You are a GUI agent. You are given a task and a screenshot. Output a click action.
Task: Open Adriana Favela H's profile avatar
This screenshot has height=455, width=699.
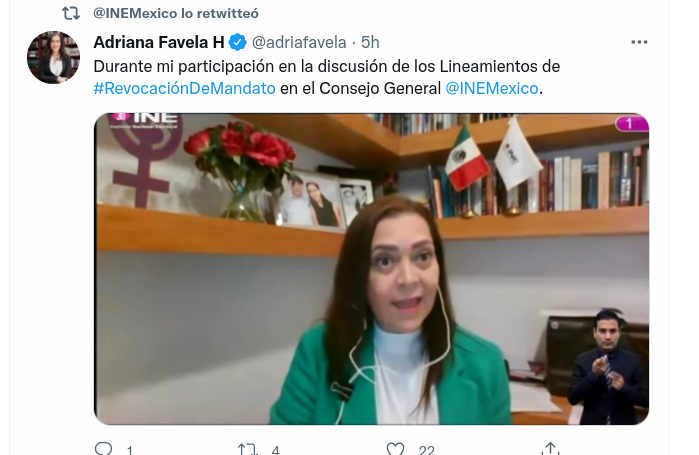click(x=53, y=57)
